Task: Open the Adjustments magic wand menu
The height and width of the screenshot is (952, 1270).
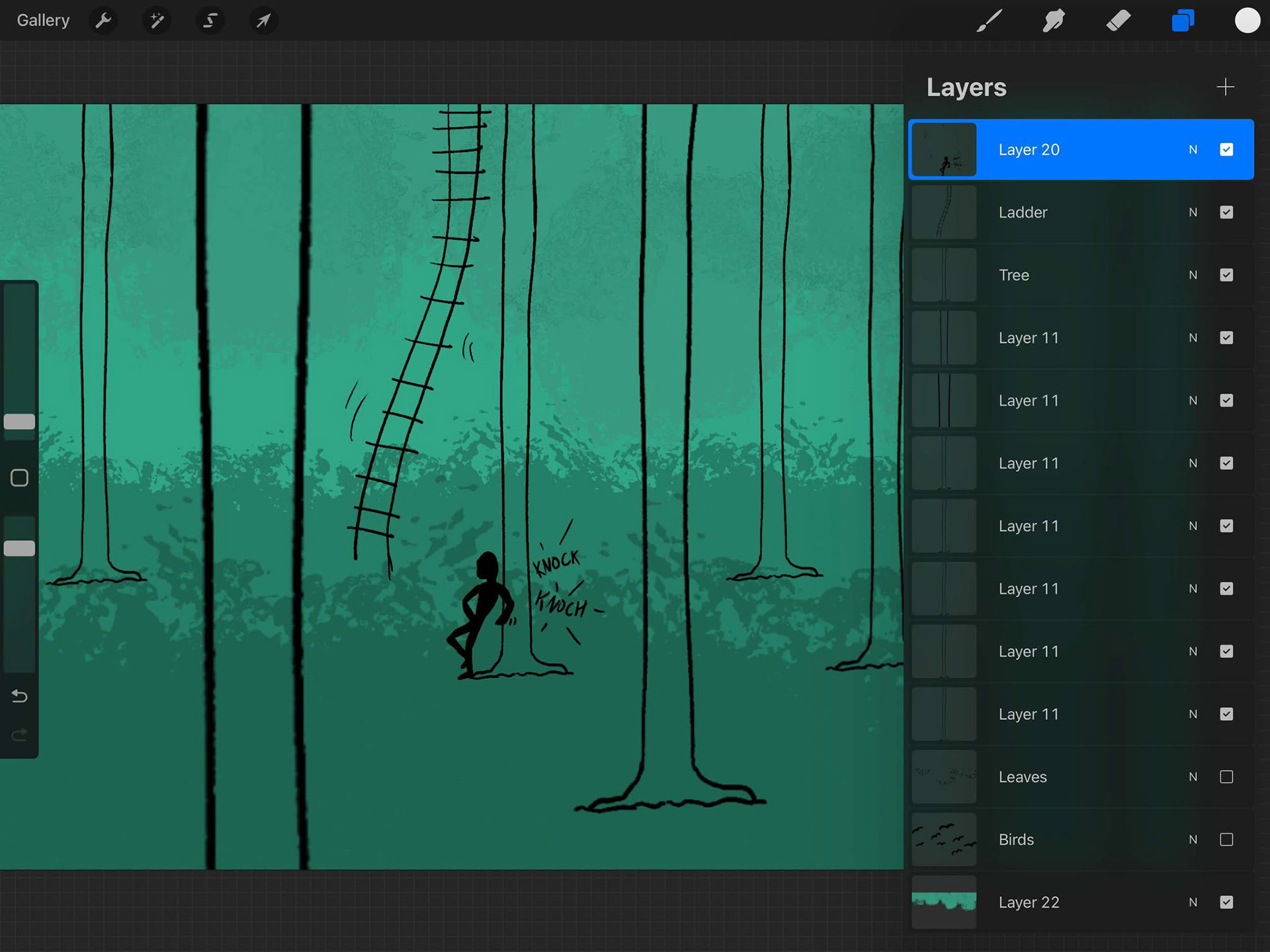Action: coord(157,20)
